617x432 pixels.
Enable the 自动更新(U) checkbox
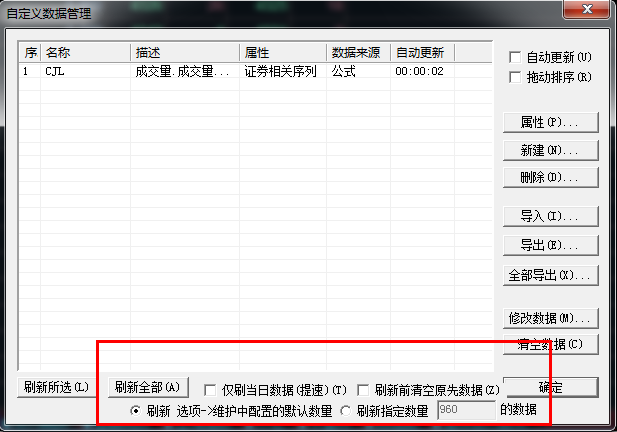[515, 57]
